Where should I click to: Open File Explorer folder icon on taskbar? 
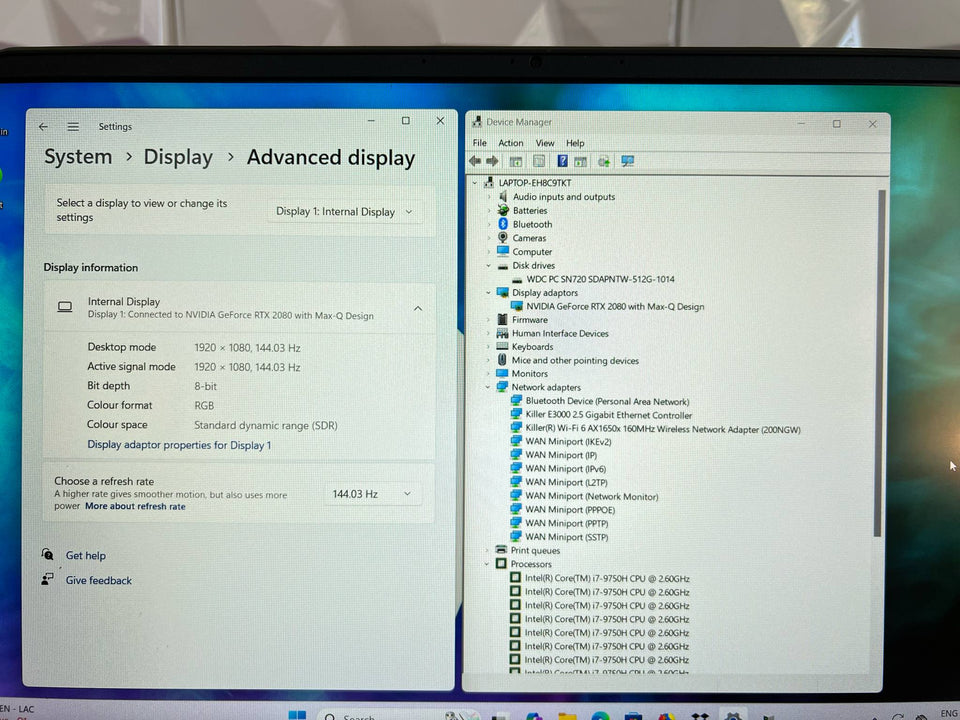(567, 716)
